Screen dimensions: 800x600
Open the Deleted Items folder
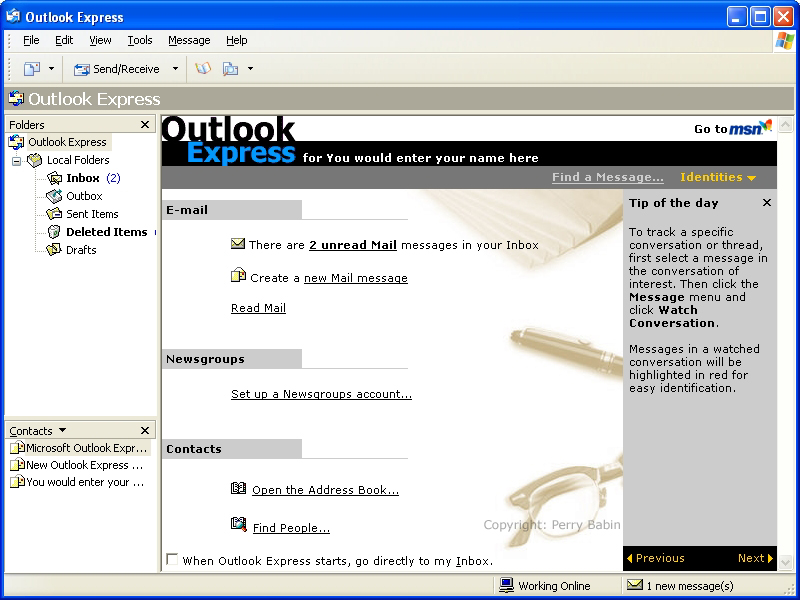coord(106,232)
